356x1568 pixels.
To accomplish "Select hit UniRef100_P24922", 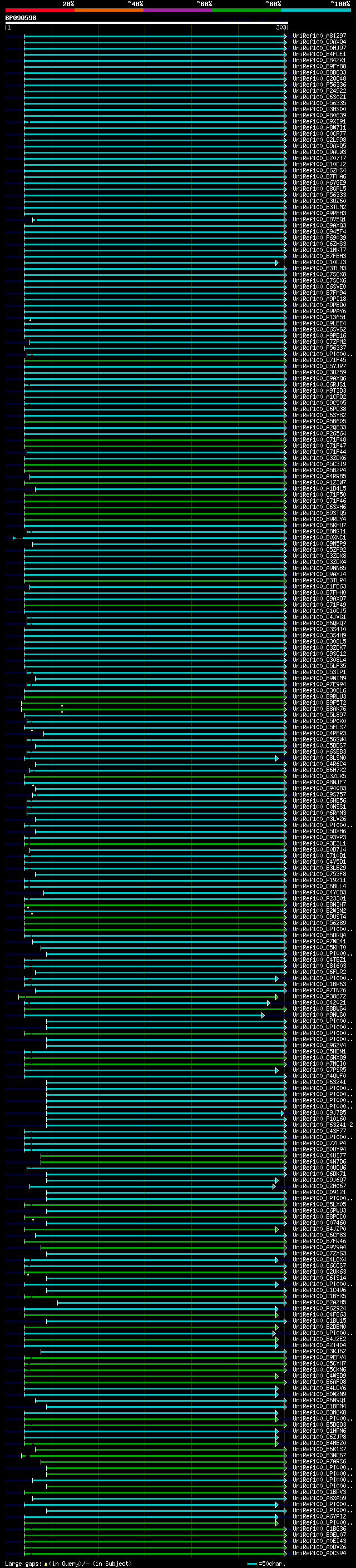I will pos(319,91).
